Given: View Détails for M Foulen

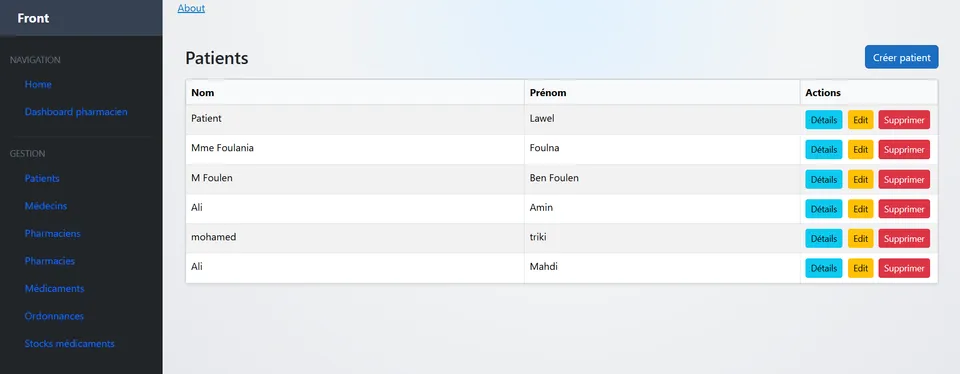Looking at the screenshot, I should 823,179.
